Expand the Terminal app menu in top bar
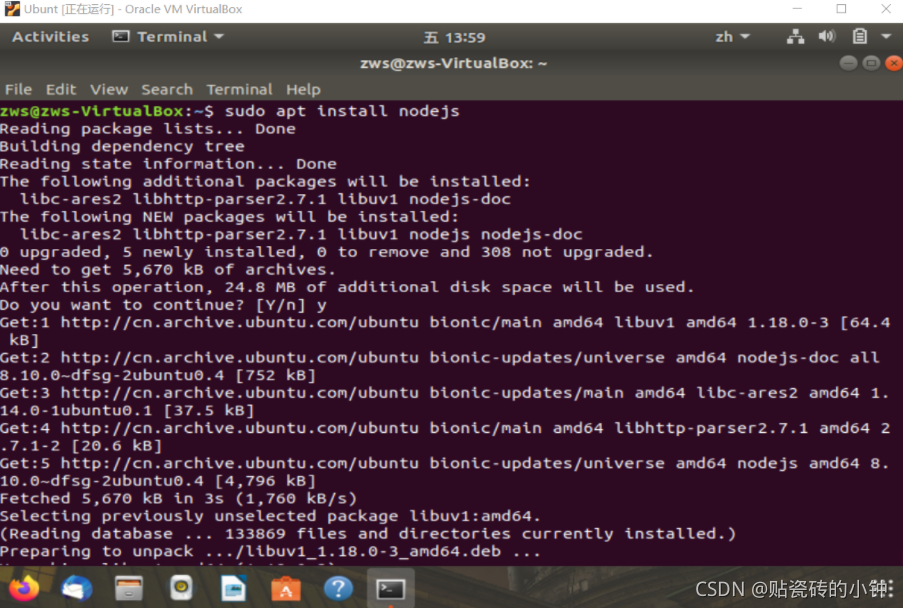This screenshot has width=903, height=608. [168, 37]
